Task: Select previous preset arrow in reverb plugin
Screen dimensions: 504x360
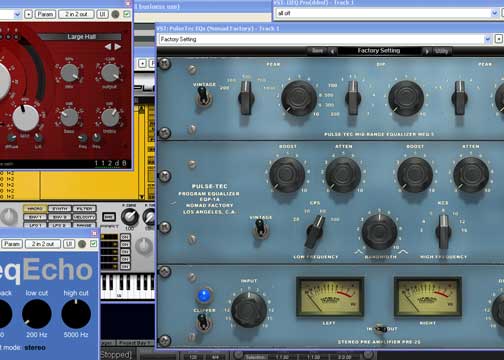Action: (108, 47)
